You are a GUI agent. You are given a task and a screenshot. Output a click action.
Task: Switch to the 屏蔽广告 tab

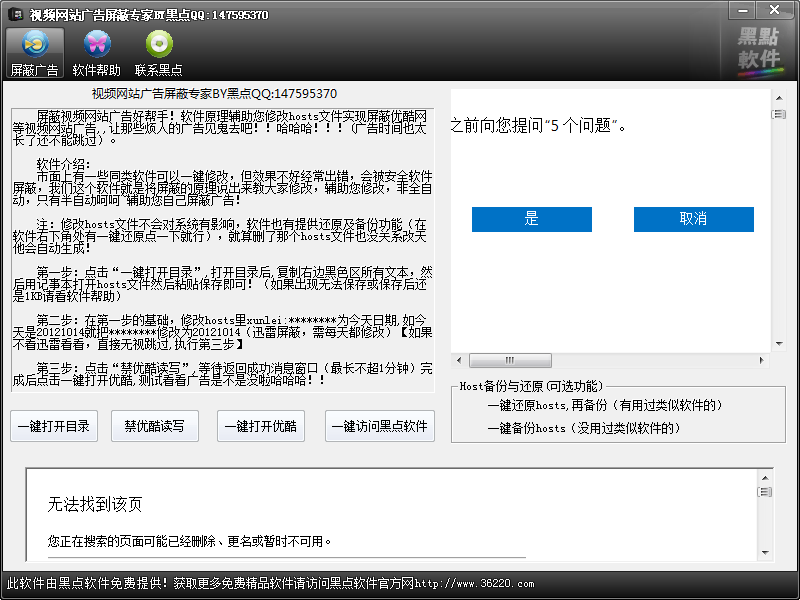click(35, 53)
